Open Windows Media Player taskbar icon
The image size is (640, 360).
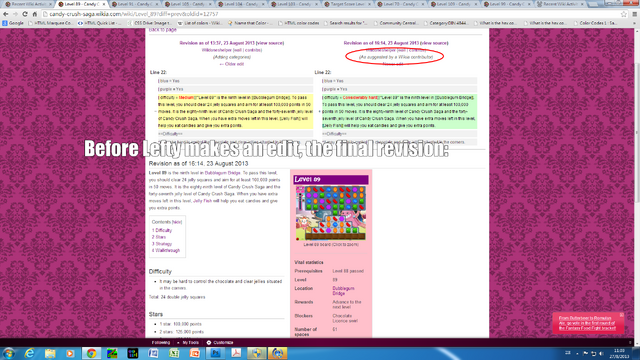[70, 353]
